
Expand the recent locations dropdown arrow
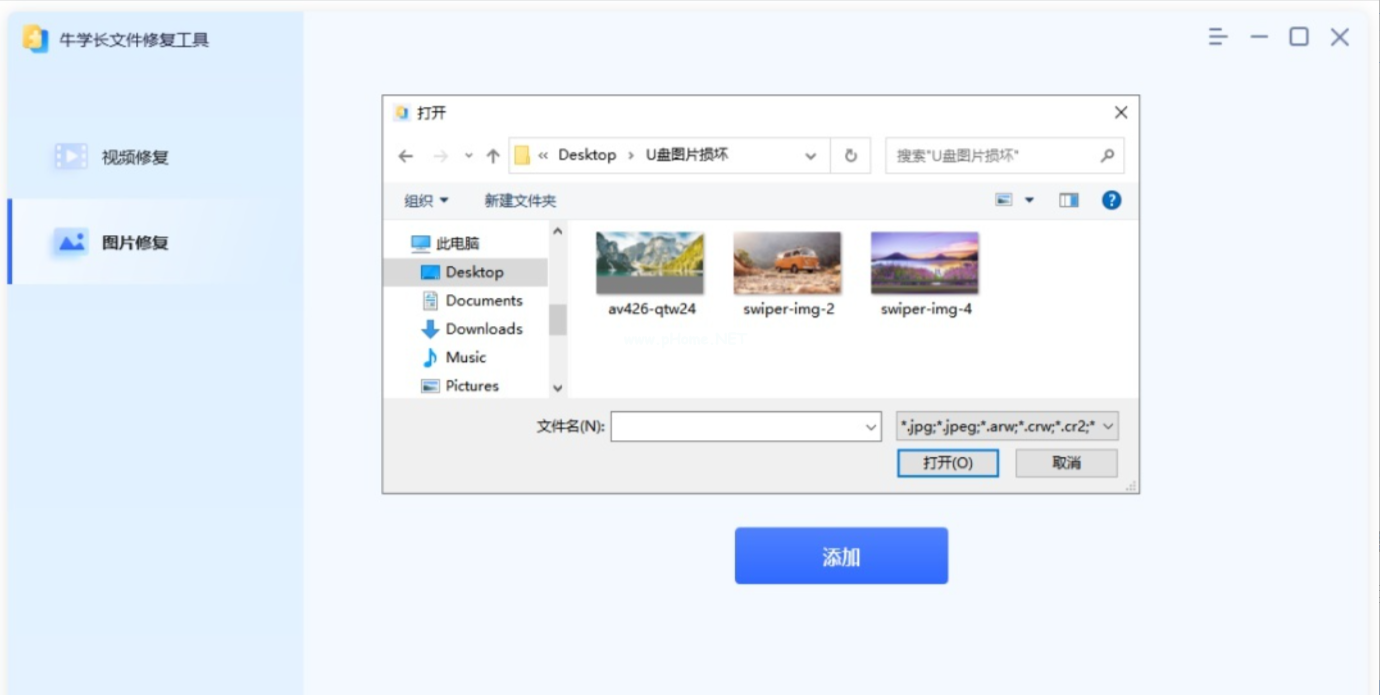click(x=468, y=156)
